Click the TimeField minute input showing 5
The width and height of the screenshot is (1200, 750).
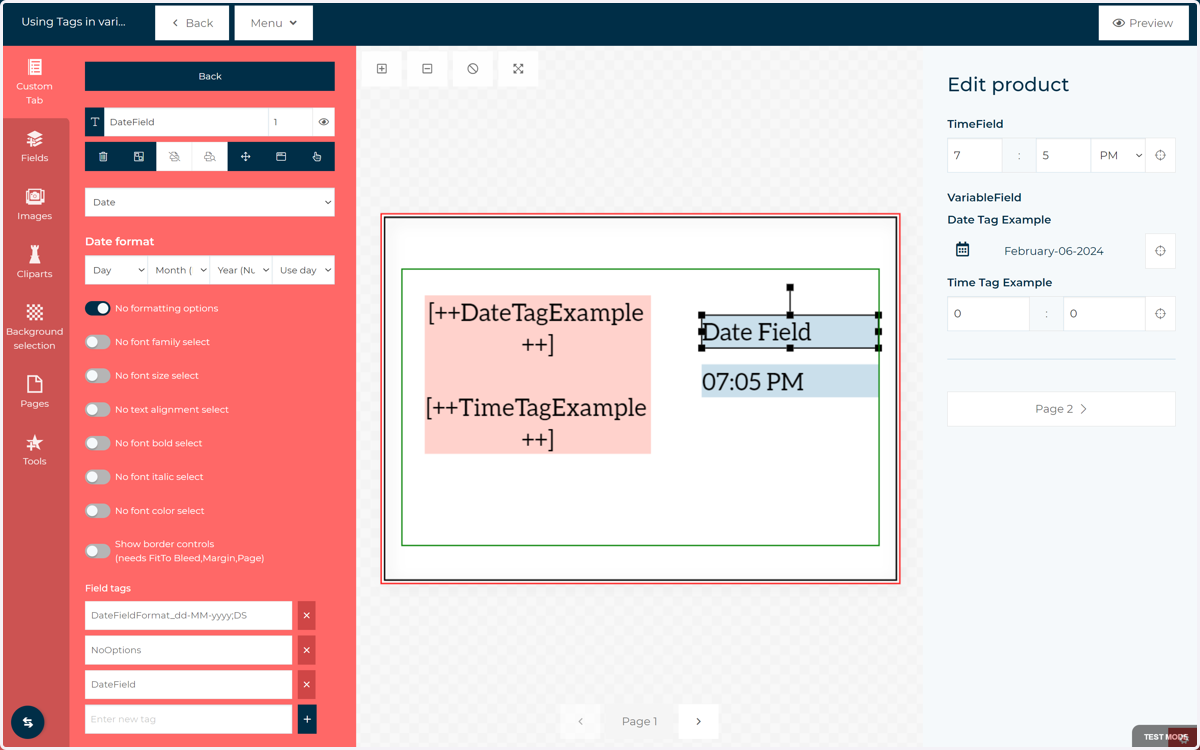[x=1063, y=156]
